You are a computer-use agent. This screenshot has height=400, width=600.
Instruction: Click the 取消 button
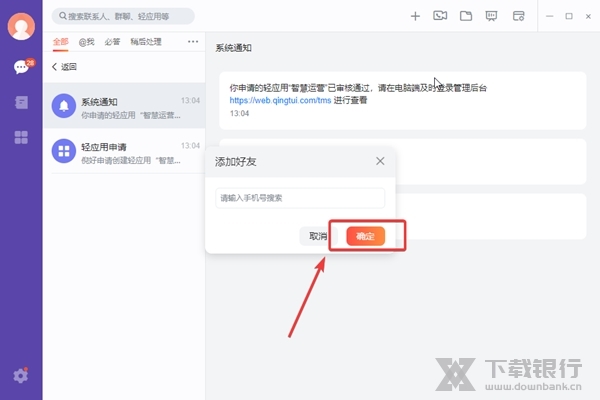pos(318,236)
